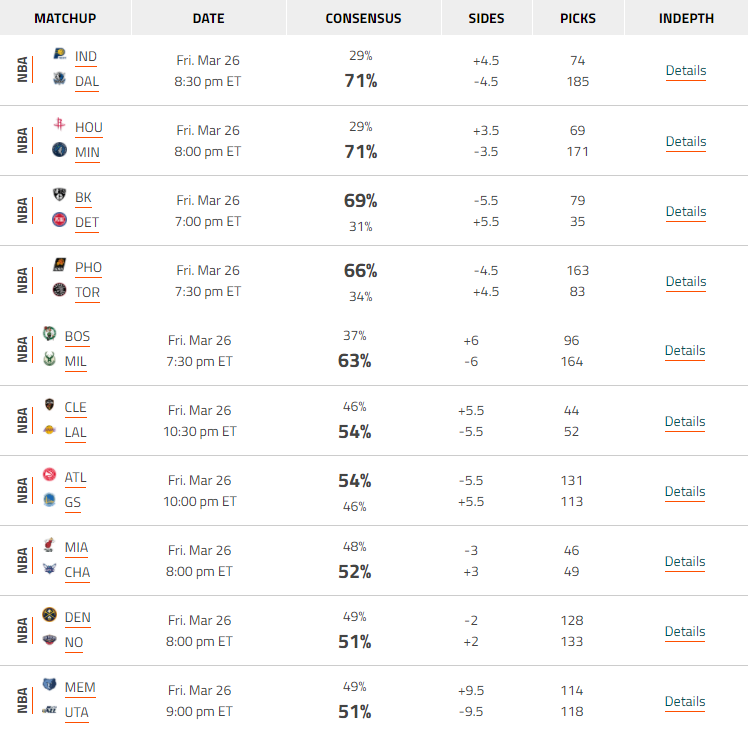The image size is (748, 746).
Task: Click the Denver Nuggets team logo
Action: [x=50, y=615]
